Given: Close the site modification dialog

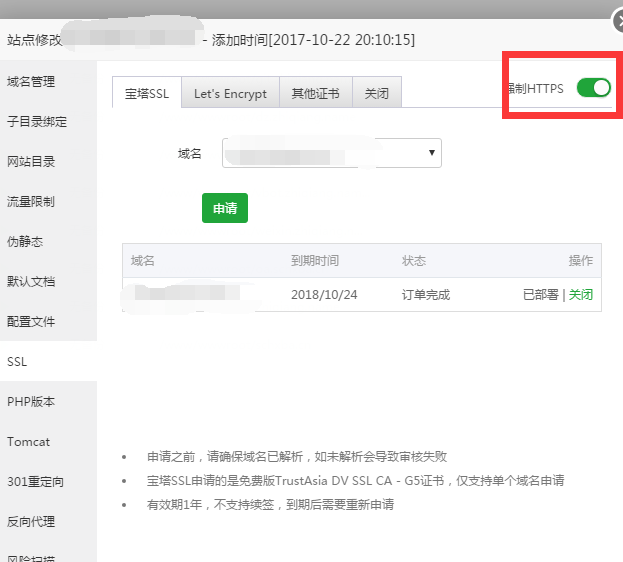Looking at the screenshot, I should (618, 21).
